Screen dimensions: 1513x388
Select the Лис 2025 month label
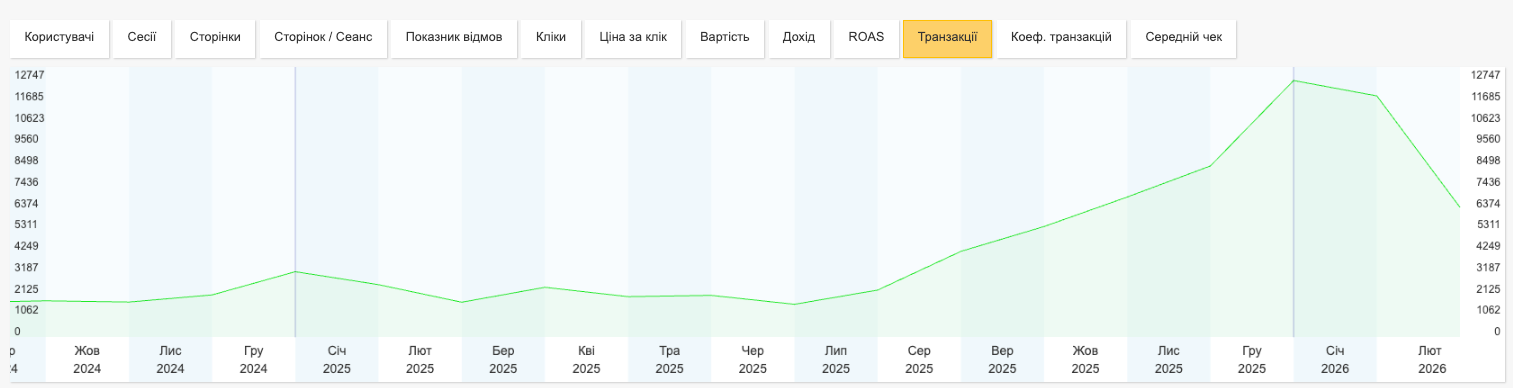pyautogui.click(x=1169, y=360)
